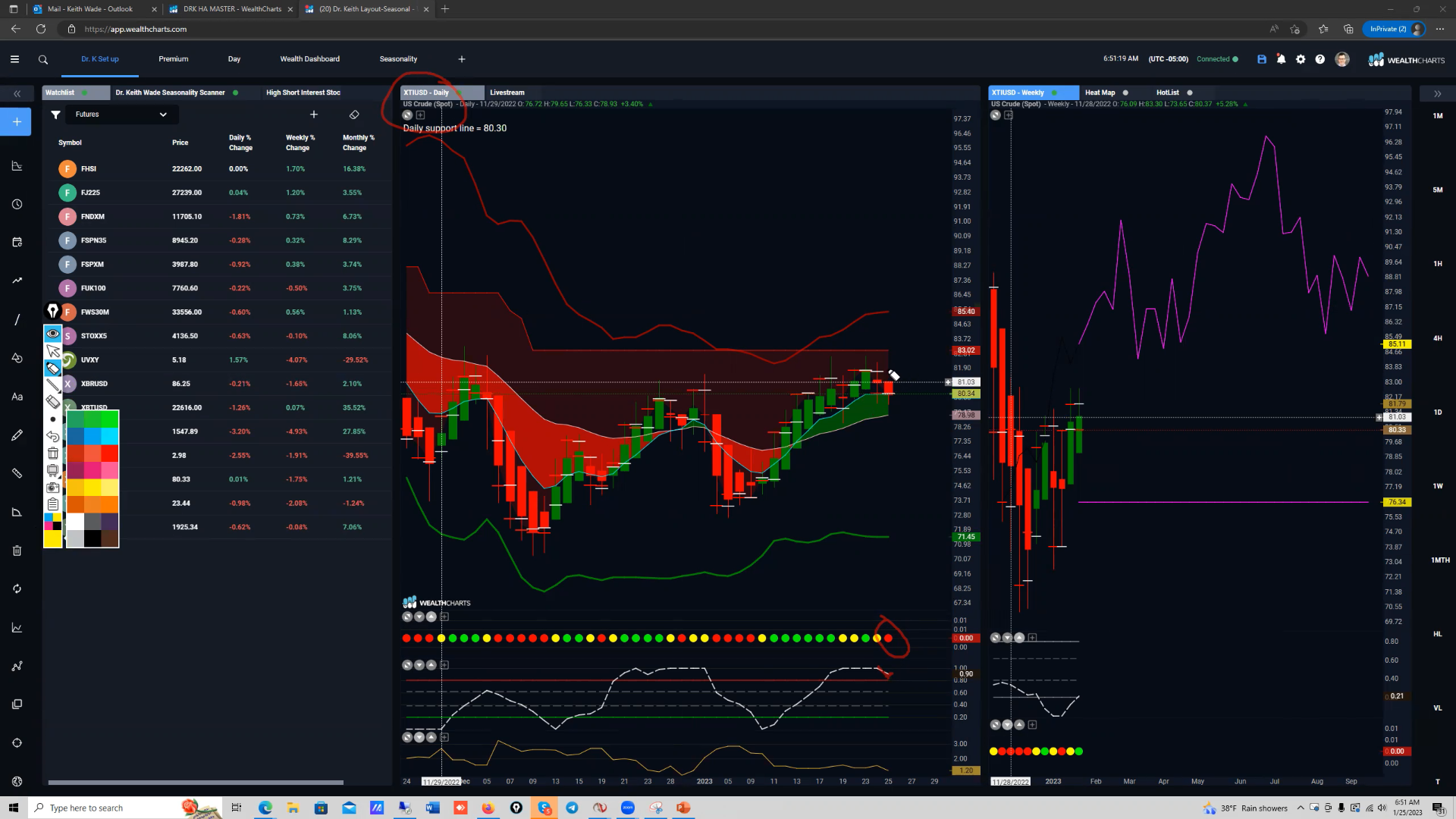Move dot indicator pane down arrow

419,617
